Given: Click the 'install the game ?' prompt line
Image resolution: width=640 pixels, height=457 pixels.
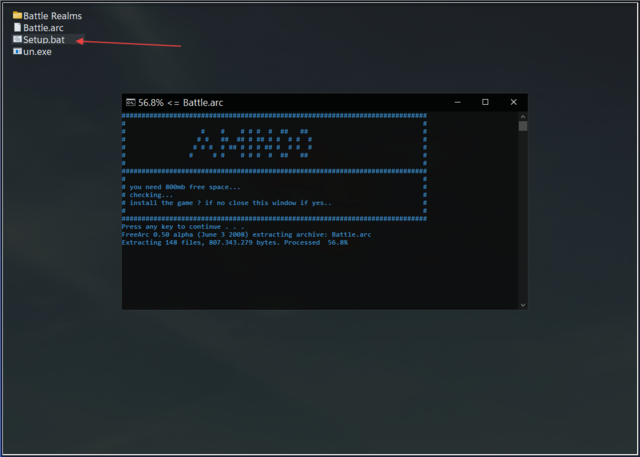Looking at the screenshot, I should point(231,203).
